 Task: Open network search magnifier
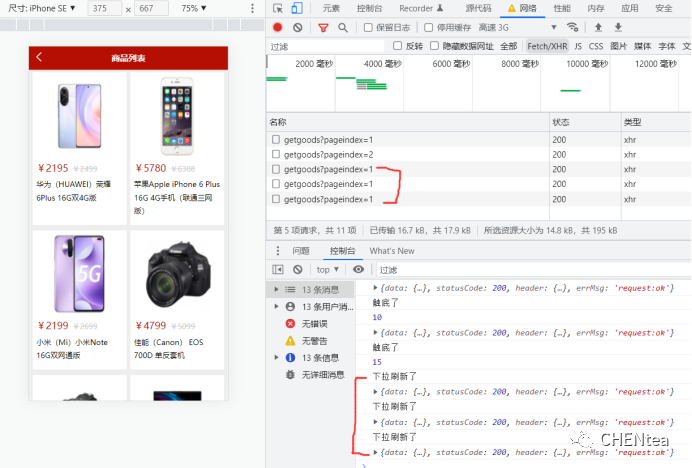click(x=343, y=28)
